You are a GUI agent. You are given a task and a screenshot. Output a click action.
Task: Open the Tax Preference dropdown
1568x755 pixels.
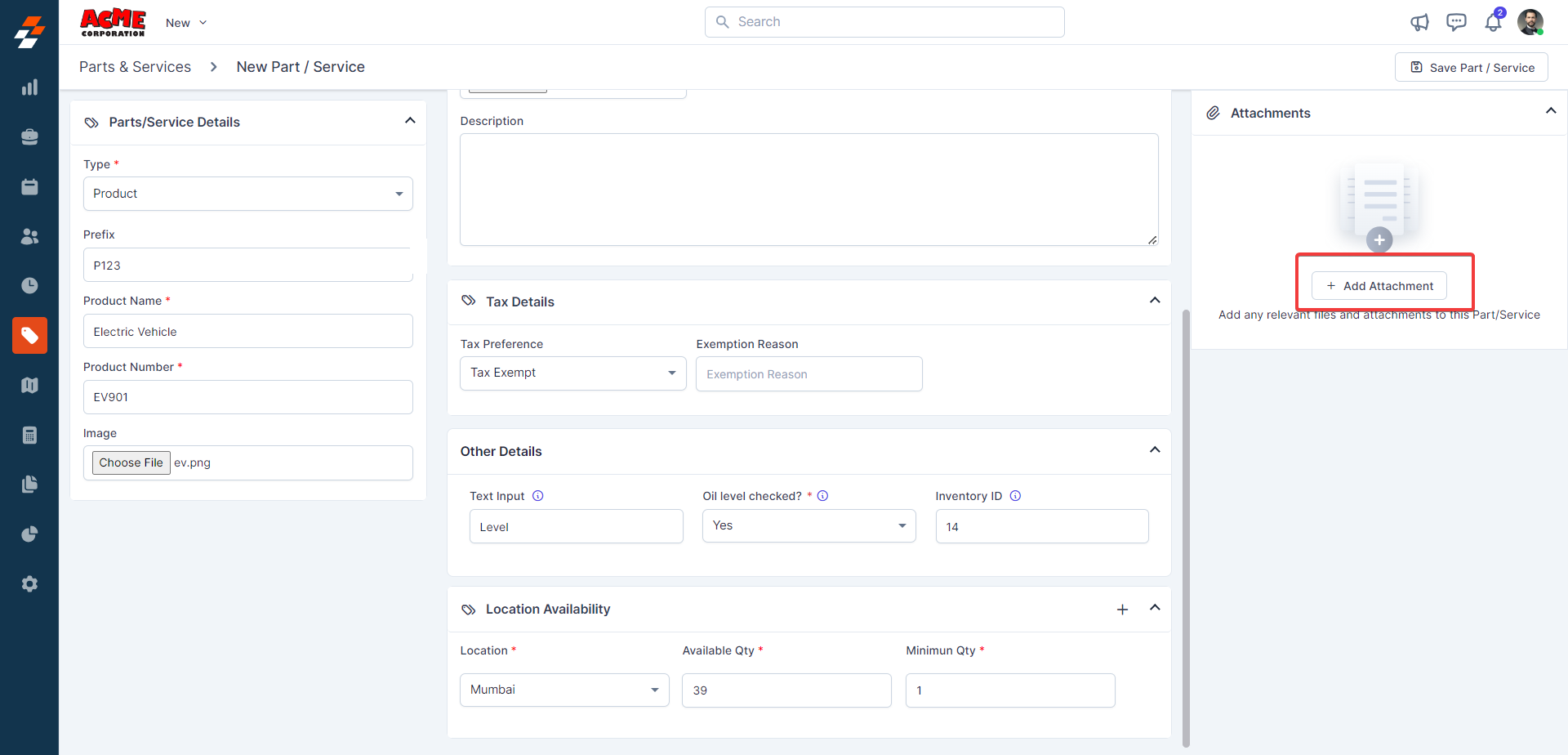coord(572,373)
